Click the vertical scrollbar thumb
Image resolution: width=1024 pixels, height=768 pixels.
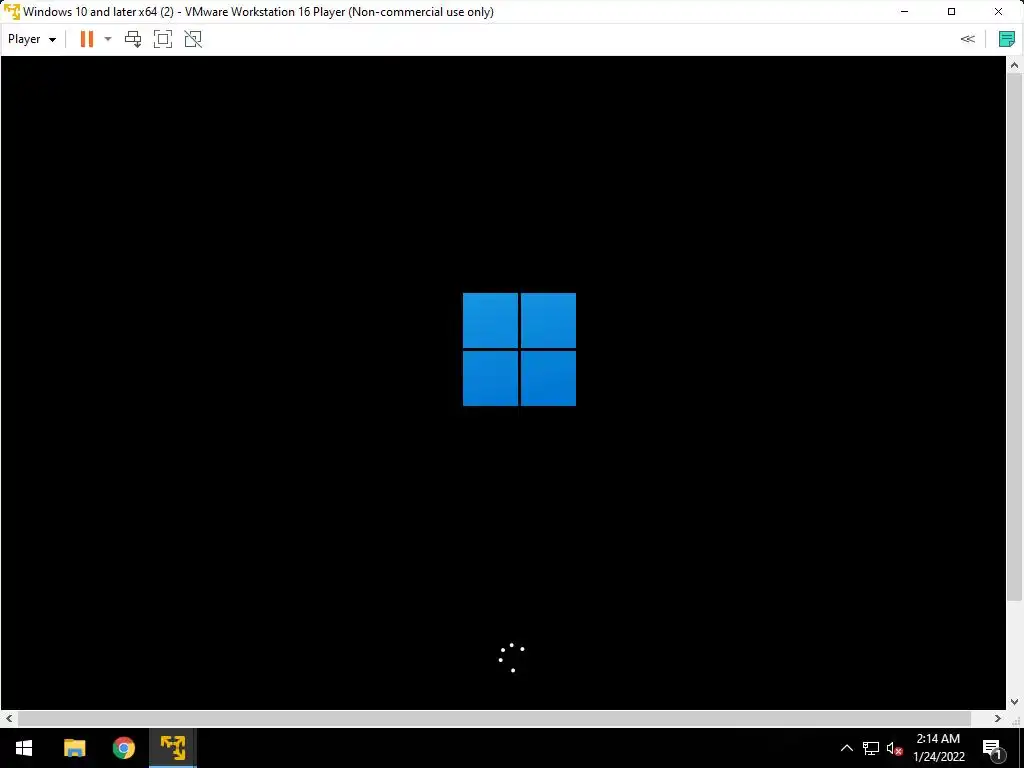1014,337
